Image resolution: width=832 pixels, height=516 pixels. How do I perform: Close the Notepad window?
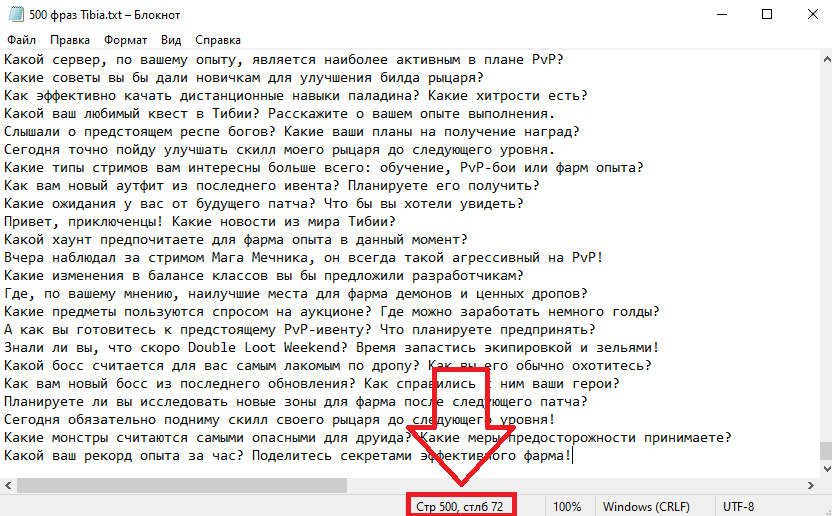(x=812, y=14)
